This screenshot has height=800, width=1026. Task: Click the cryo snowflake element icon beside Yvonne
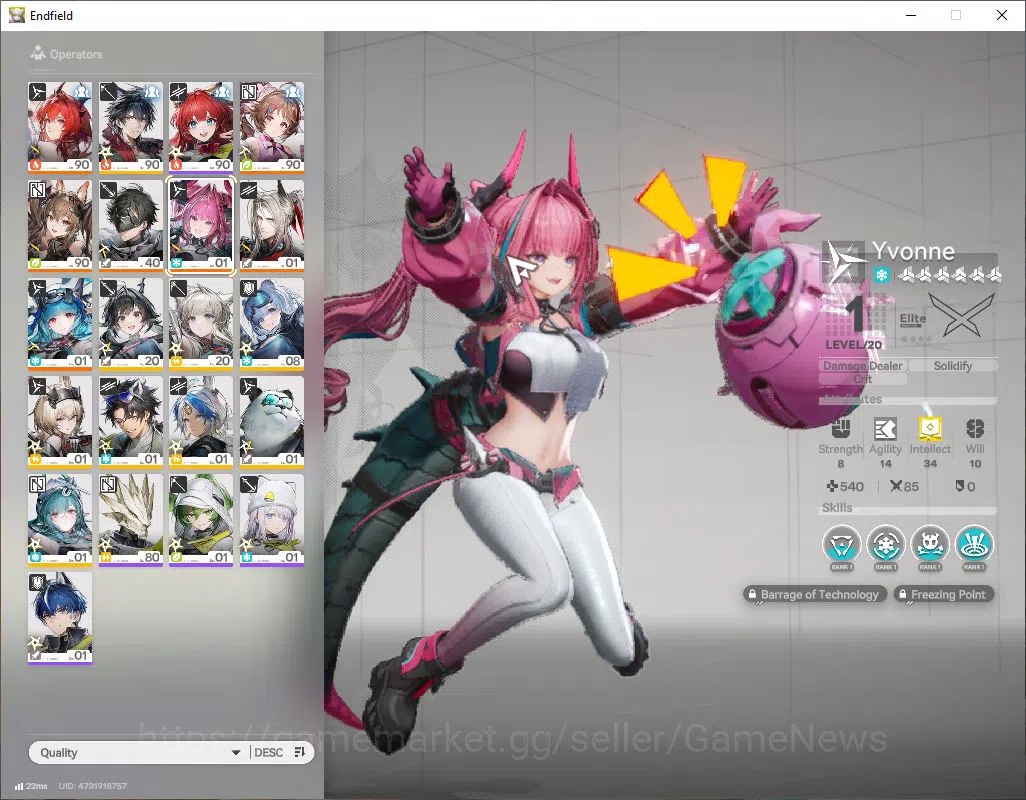coord(881,275)
